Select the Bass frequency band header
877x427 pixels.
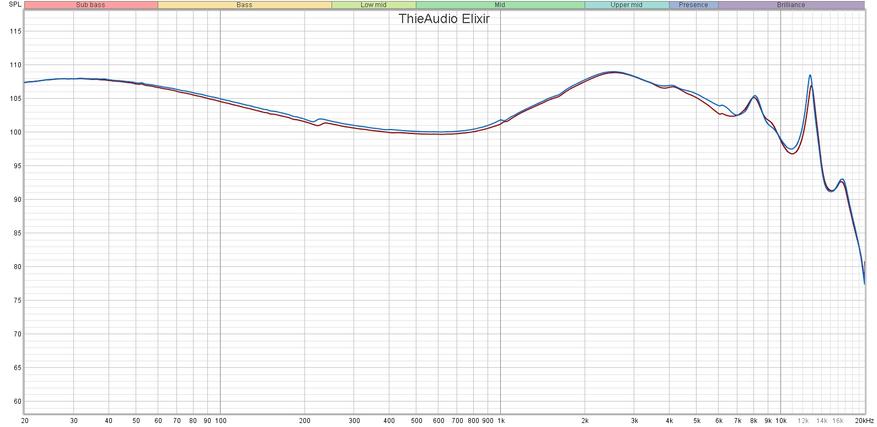[x=244, y=5]
